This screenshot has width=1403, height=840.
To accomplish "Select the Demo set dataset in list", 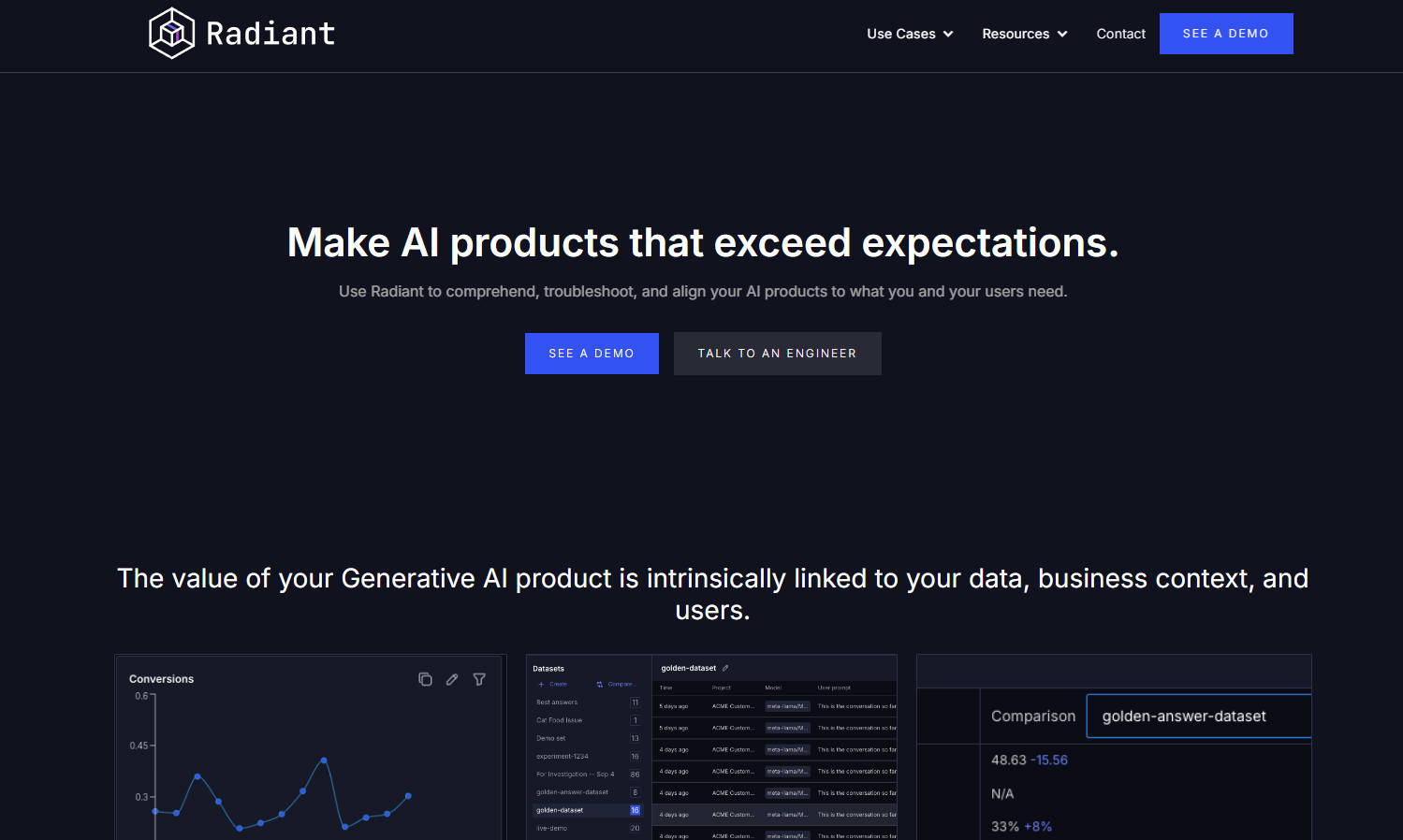I will 551,738.
